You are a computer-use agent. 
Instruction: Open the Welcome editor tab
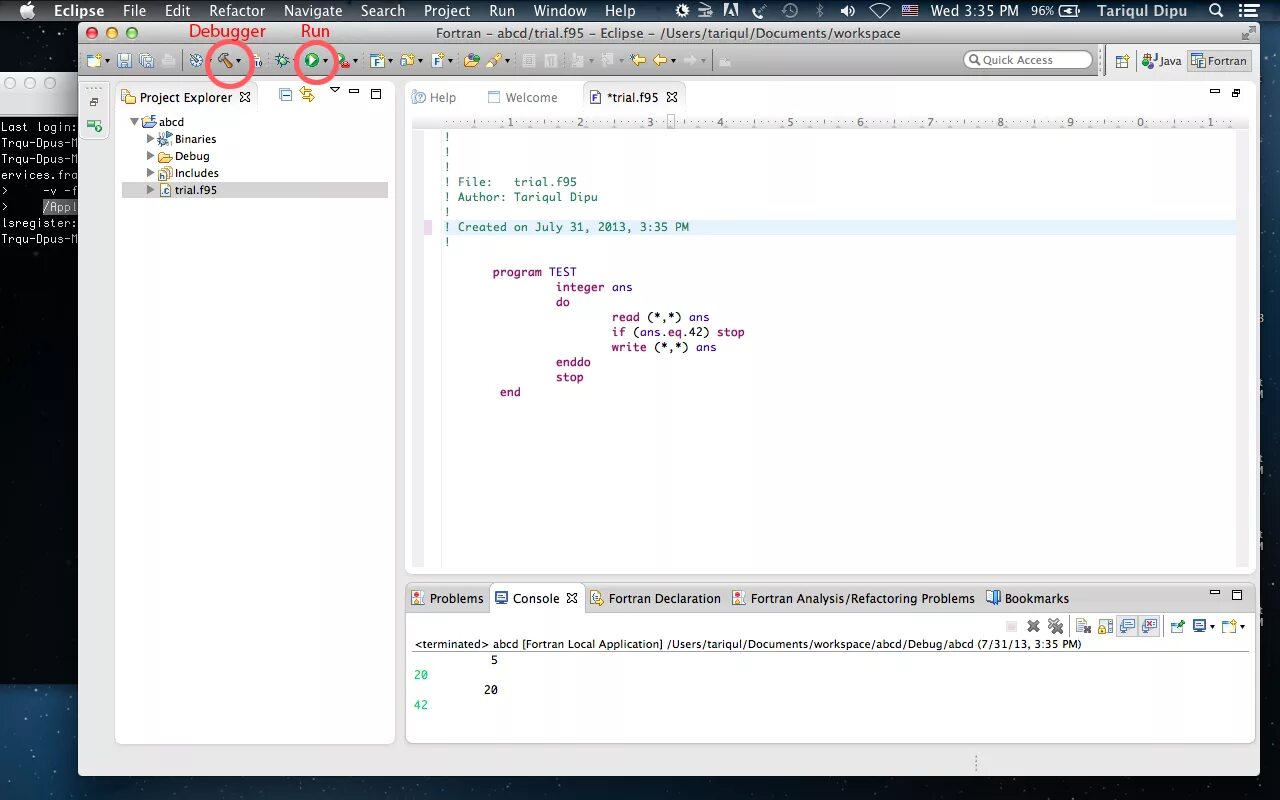(522, 97)
